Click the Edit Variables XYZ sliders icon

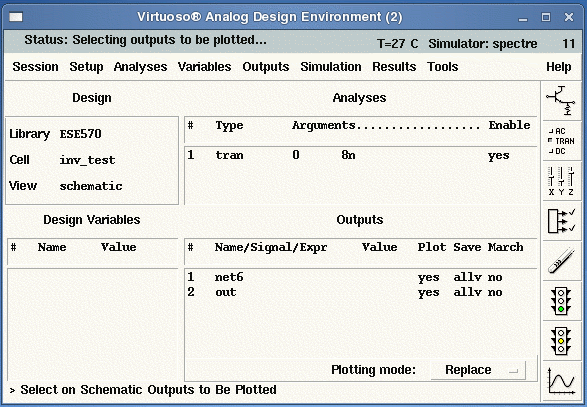pyautogui.click(x=560, y=181)
